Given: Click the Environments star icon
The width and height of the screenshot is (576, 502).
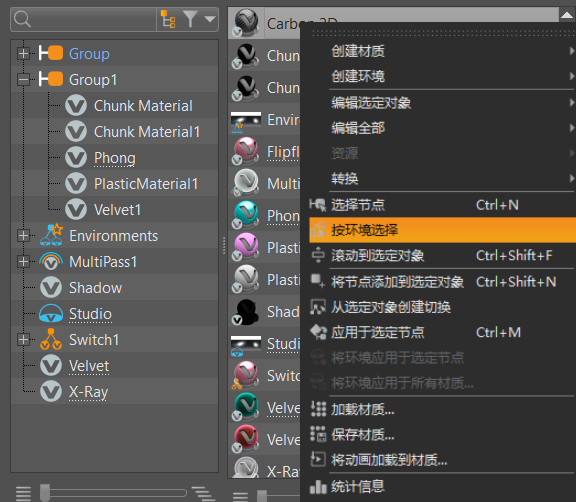Looking at the screenshot, I should pyautogui.click(x=51, y=235).
